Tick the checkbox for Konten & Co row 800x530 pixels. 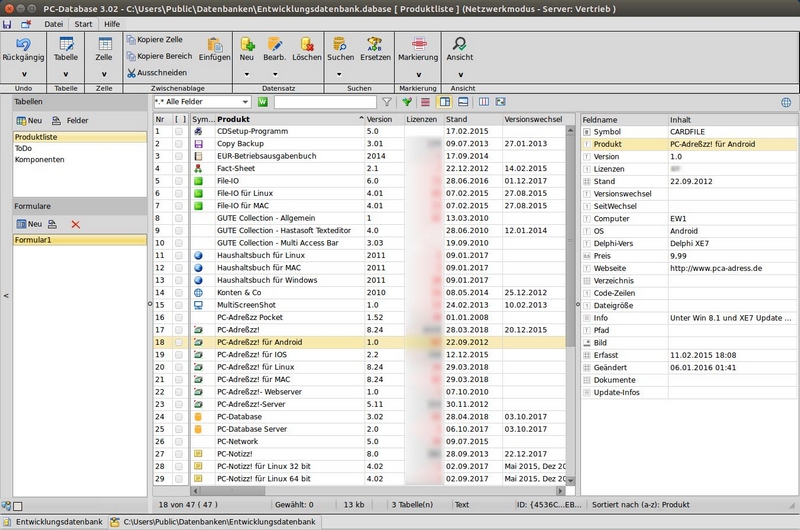[179, 293]
